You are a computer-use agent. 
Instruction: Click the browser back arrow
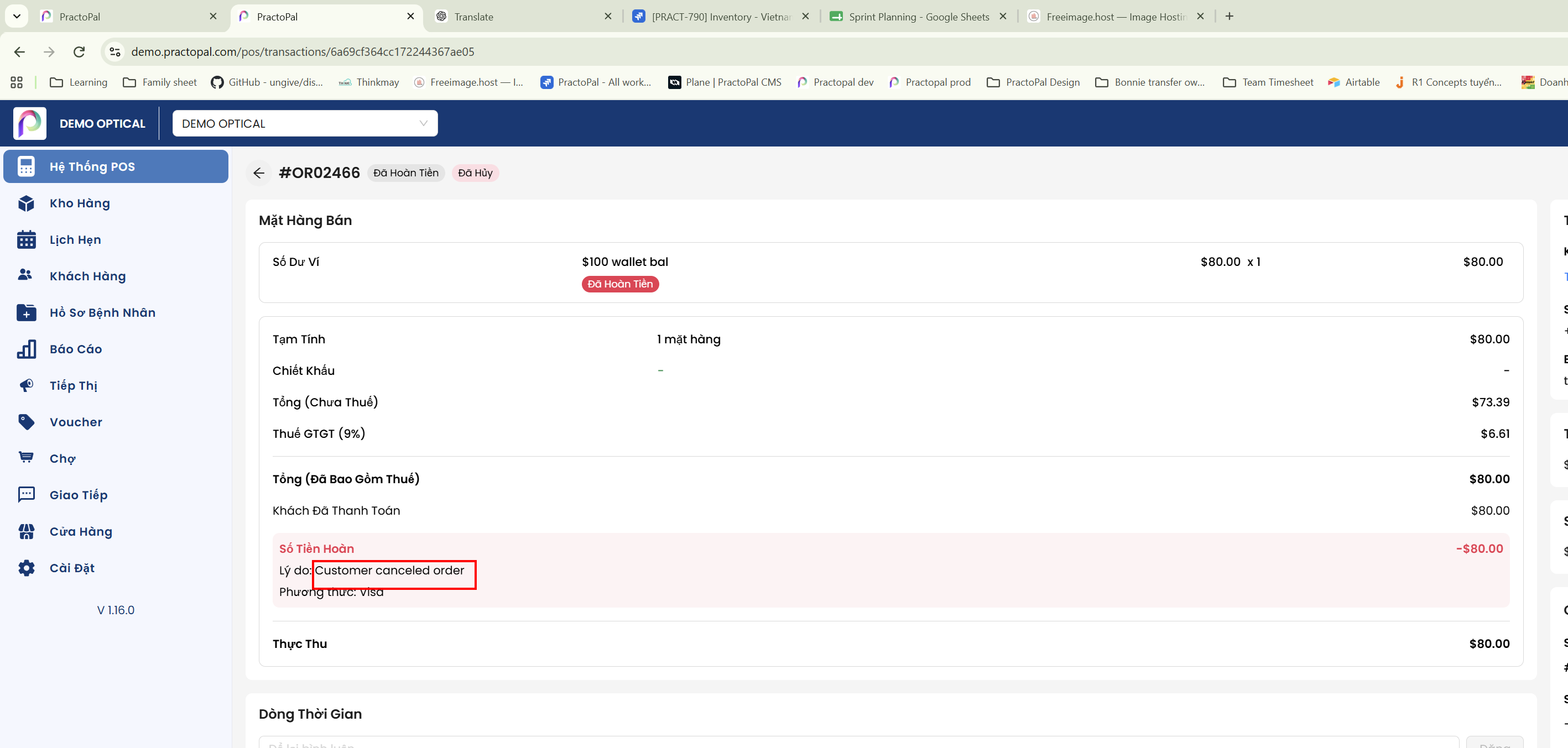[x=19, y=52]
